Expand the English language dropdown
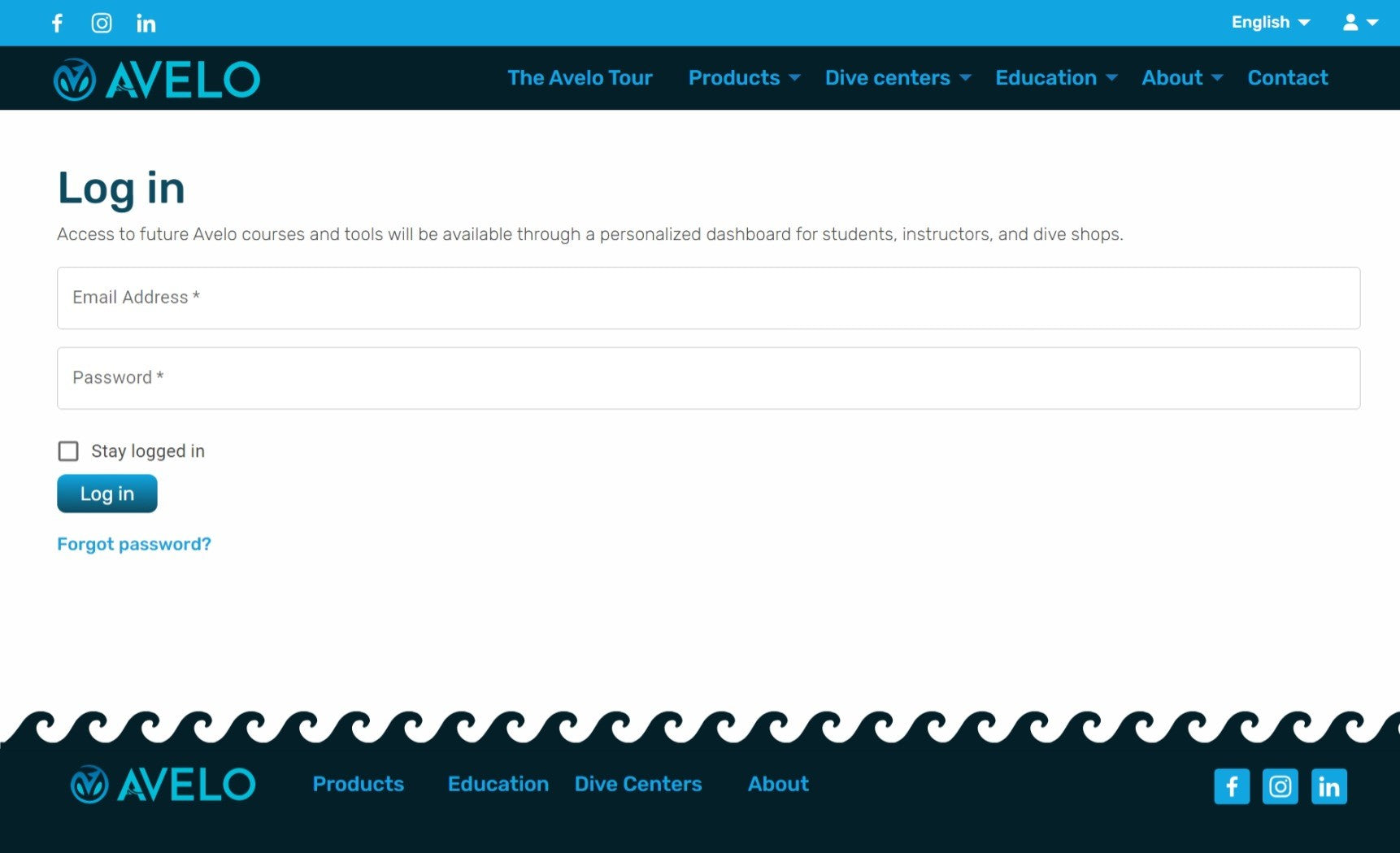The image size is (1400, 853). click(x=1270, y=23)
